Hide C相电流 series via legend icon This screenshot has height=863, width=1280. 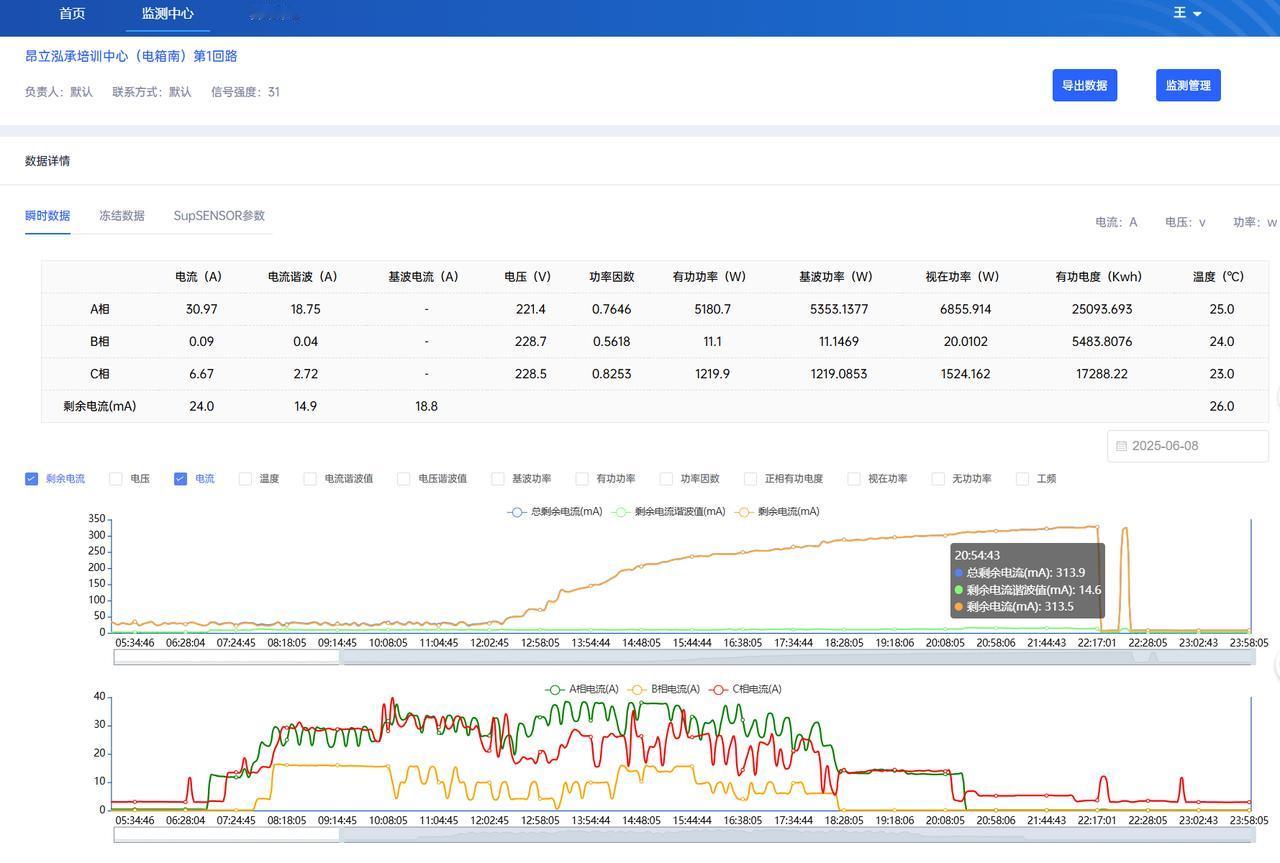pyautogui.click(x=718, y=690)
